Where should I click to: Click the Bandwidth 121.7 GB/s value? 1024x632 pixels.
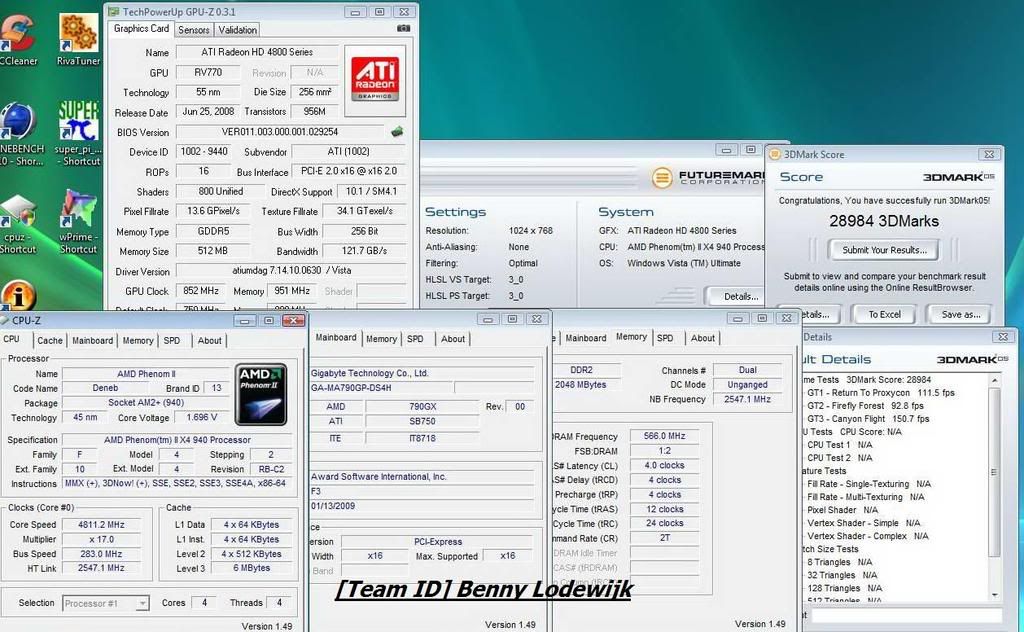pyautogui.click(x=364, y=251)
